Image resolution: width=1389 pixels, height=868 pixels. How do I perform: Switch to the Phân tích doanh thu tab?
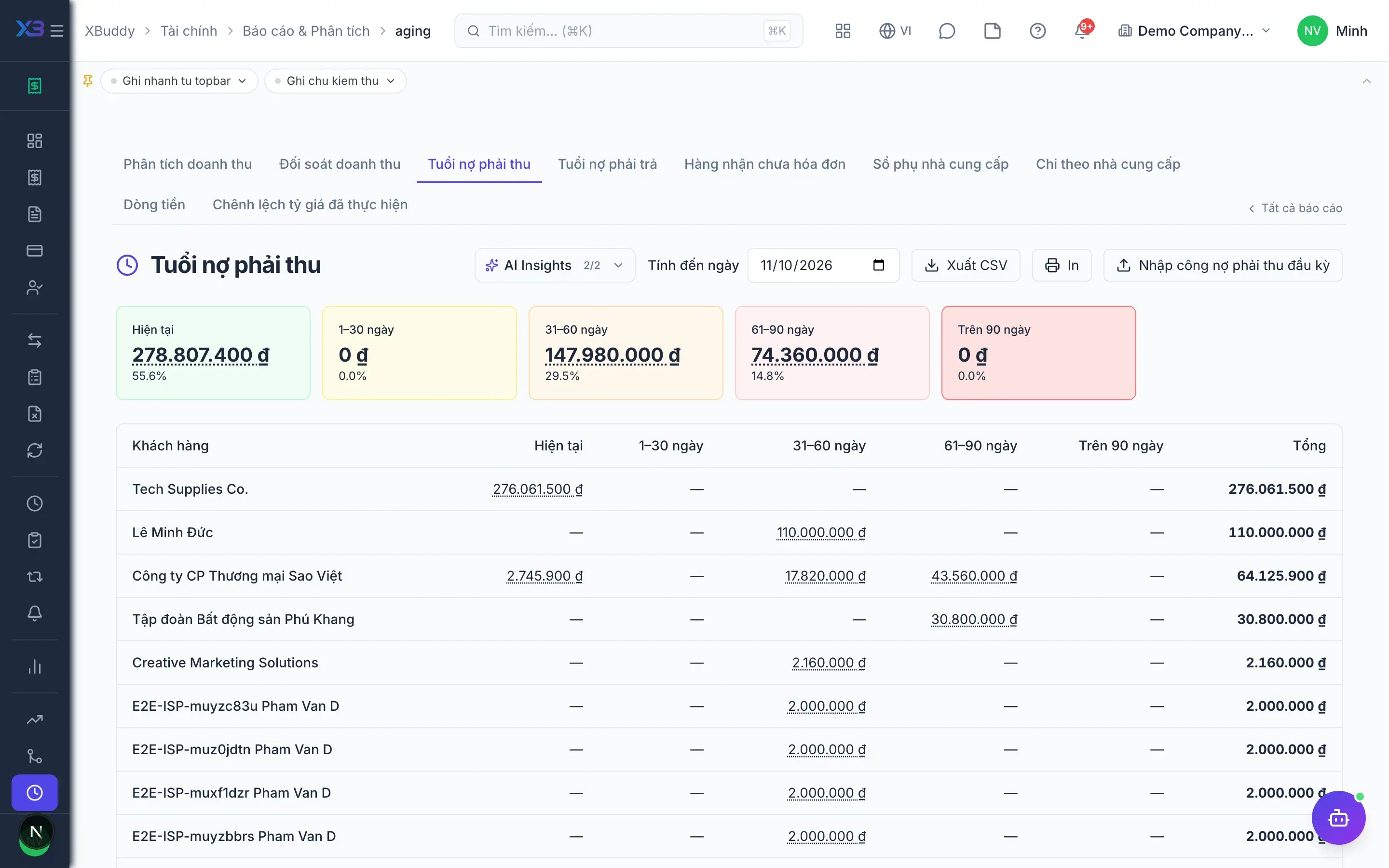coord(188,164)
